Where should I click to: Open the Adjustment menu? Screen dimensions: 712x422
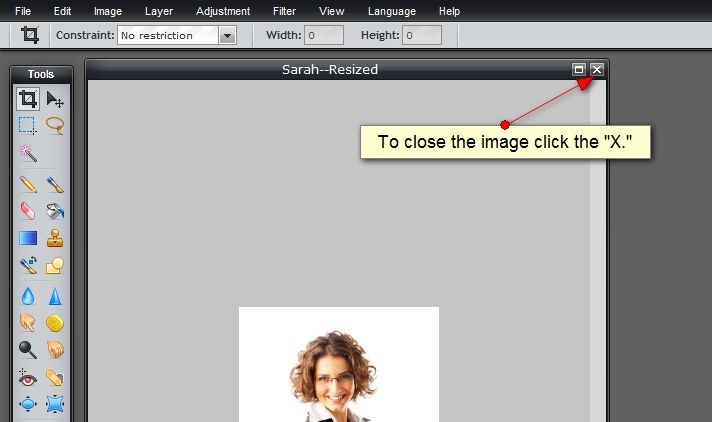[x=223, y=11]
